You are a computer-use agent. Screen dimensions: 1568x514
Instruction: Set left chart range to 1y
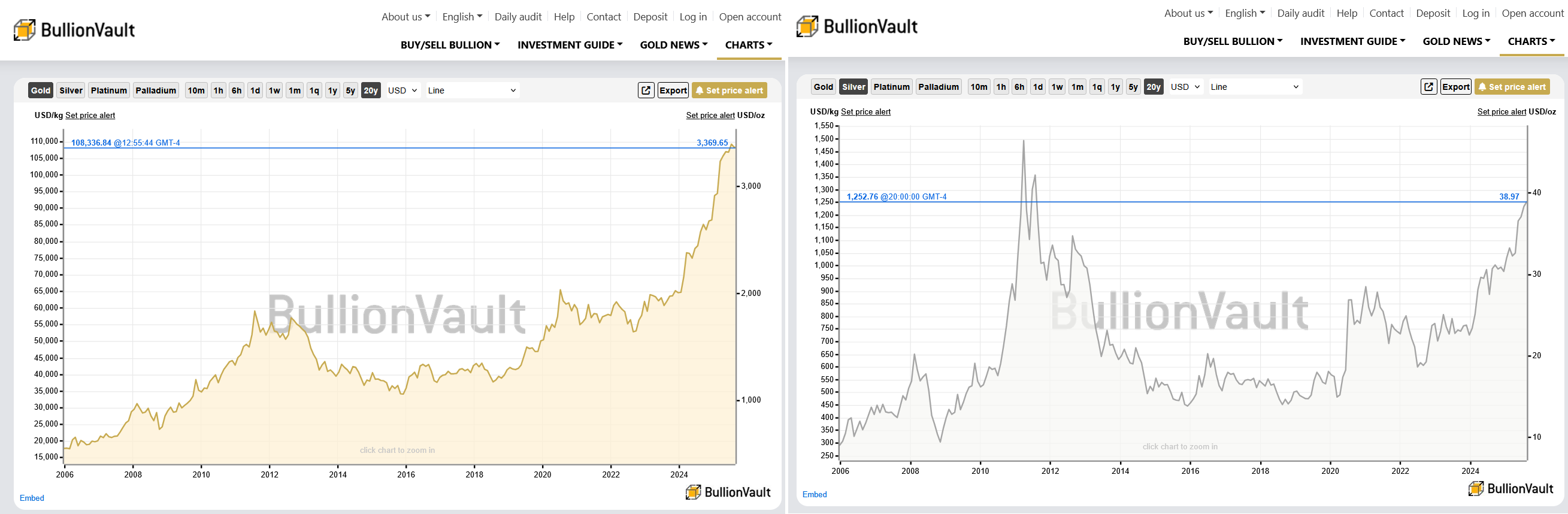[332, 90]
